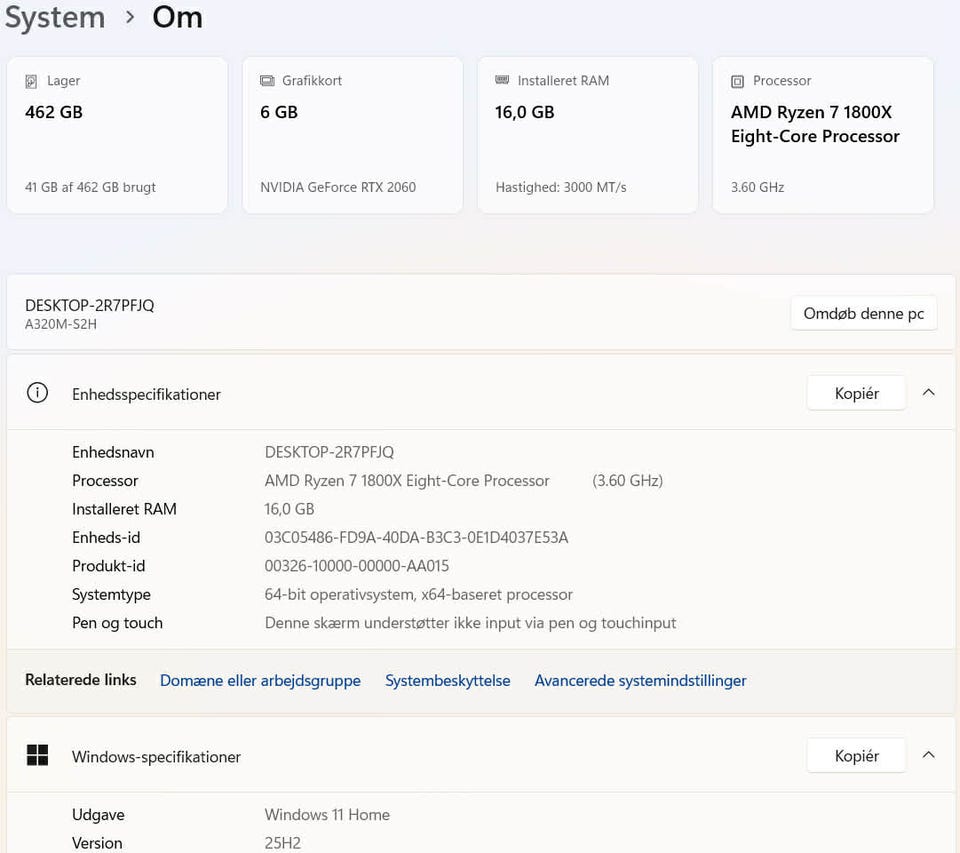Click the graphics card icon beside Grafikkort

click(267, 81)
